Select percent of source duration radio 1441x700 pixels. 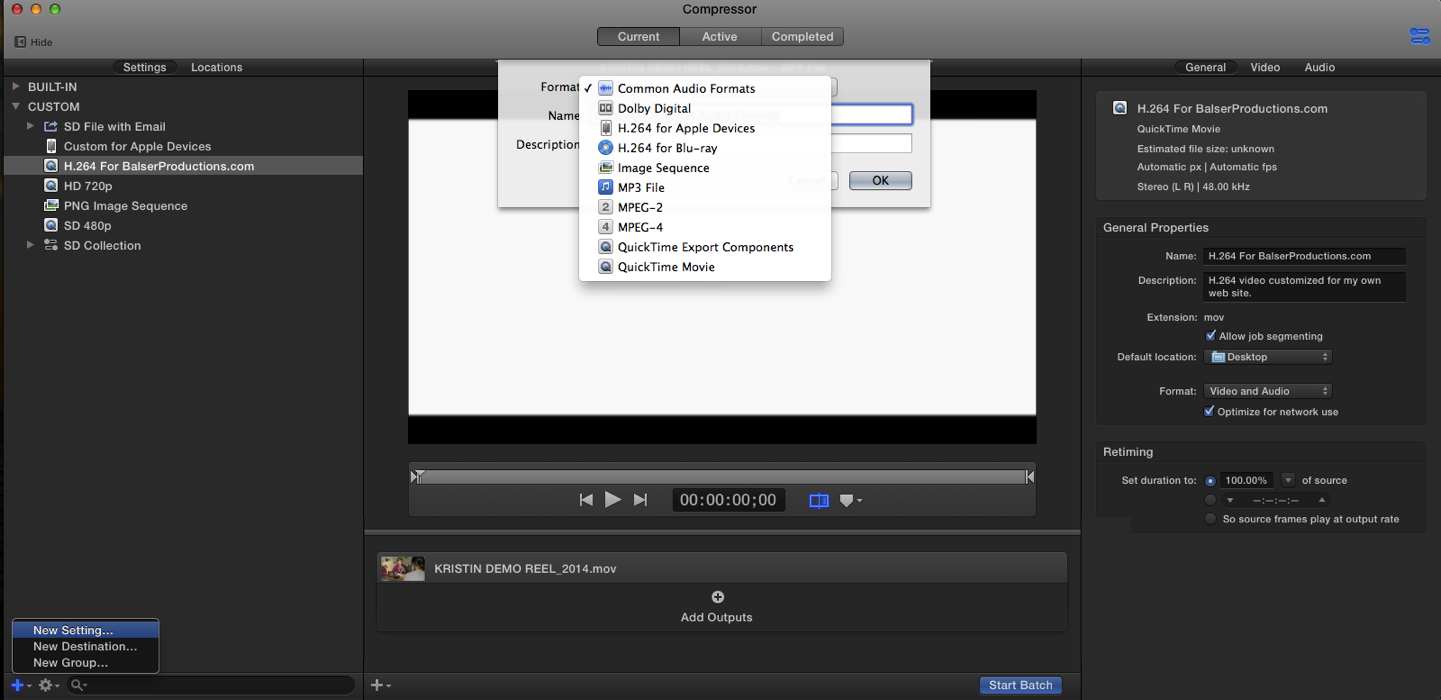(1211, 480)
